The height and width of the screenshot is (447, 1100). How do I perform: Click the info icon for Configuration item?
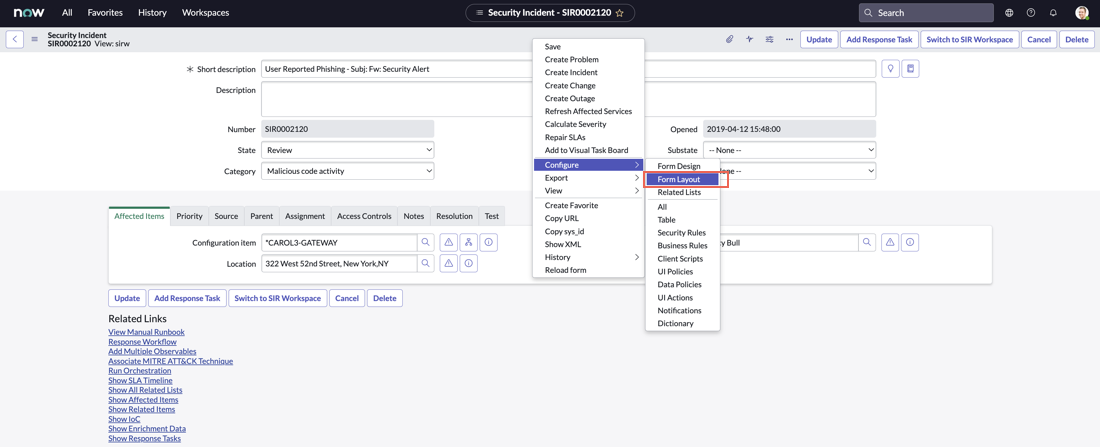489,242
